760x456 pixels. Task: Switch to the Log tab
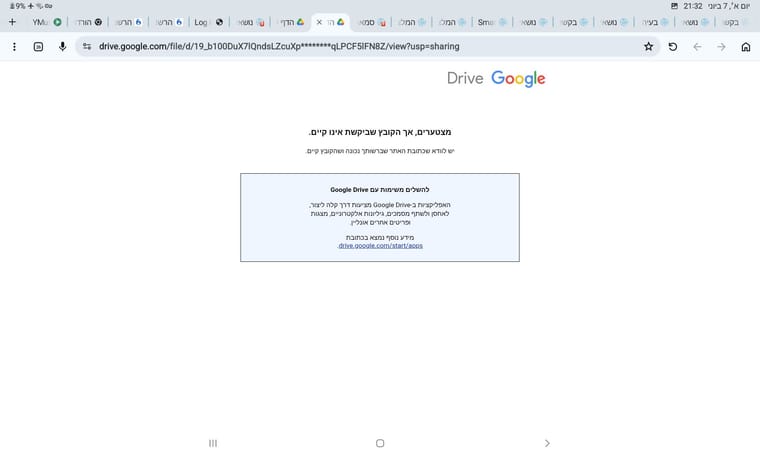(x=209, y=22)
